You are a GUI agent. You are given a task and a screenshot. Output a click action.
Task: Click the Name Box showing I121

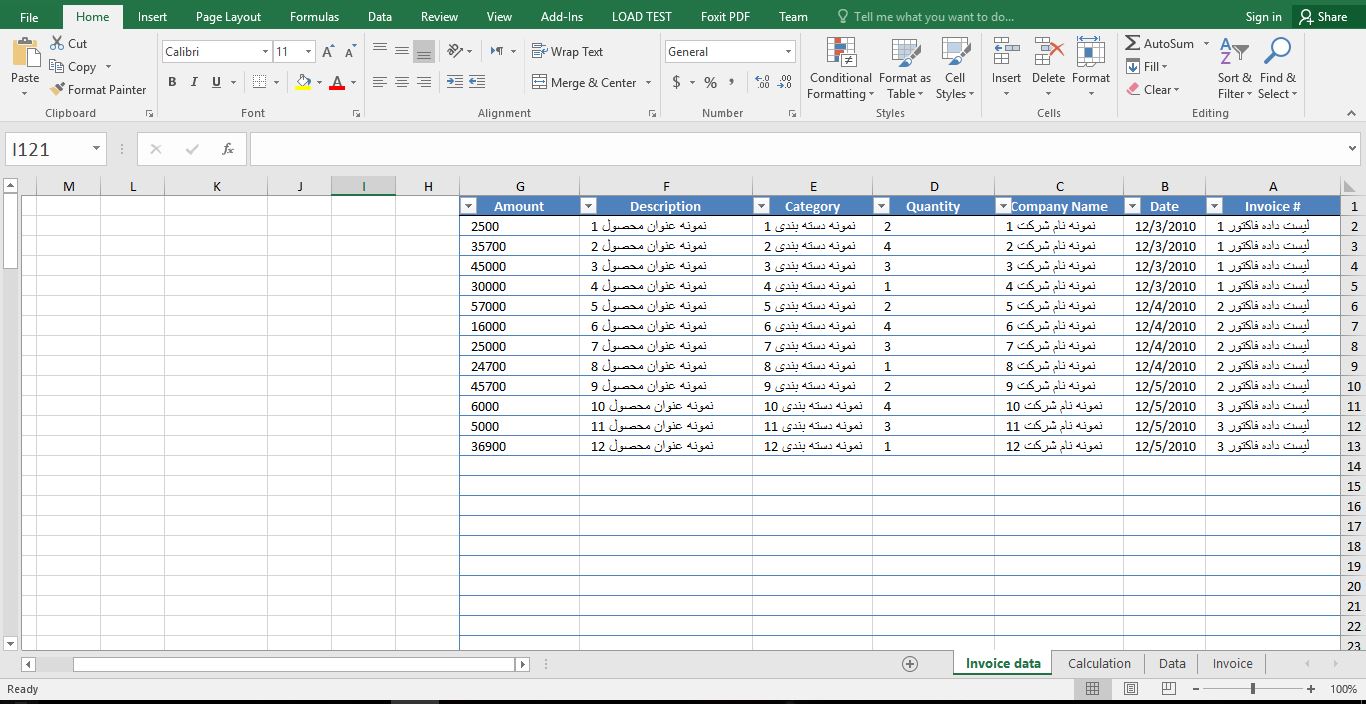pos(48,149)
